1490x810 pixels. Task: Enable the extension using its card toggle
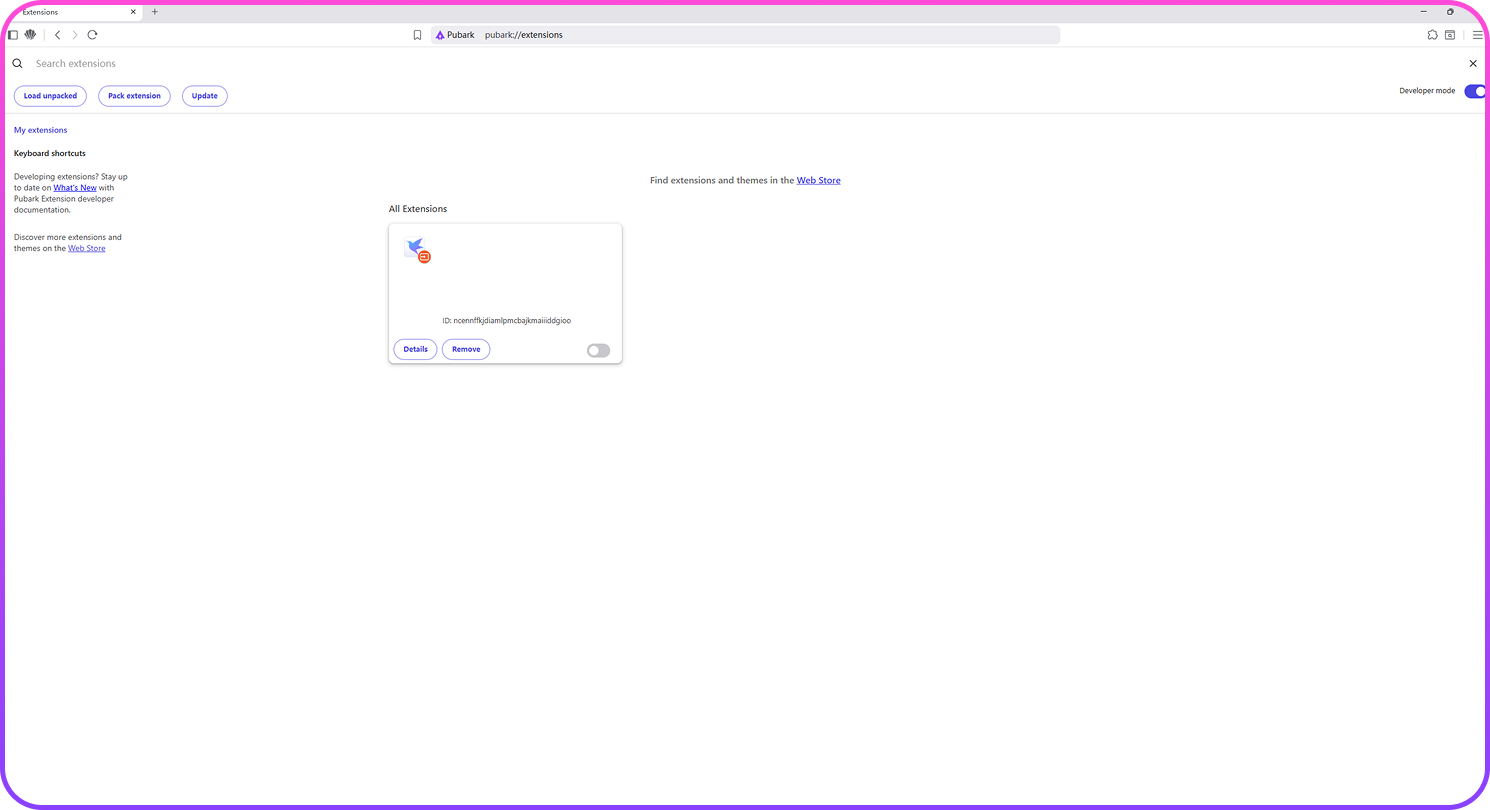coord(598,351)
